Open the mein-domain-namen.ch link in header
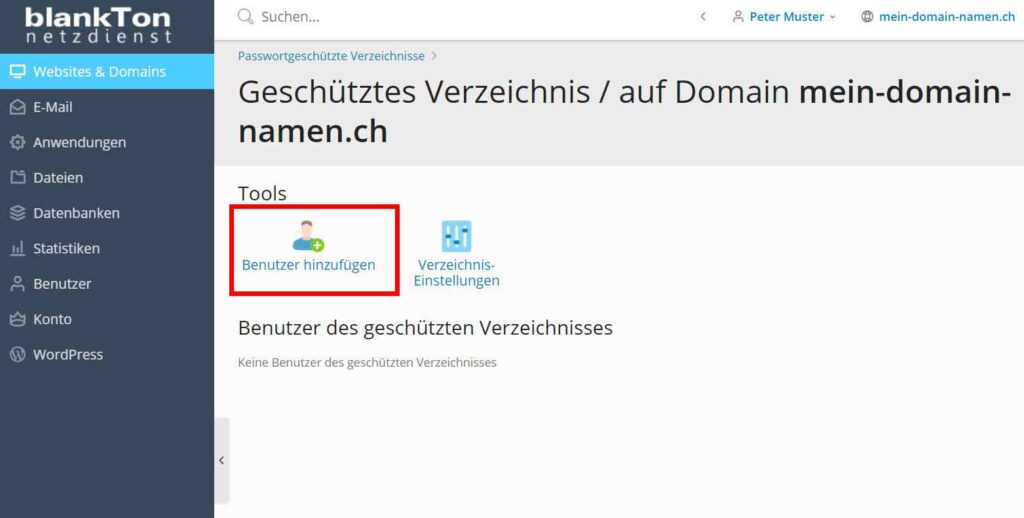This screenshot has height=518, width=1024. click(x=946, y=17)
